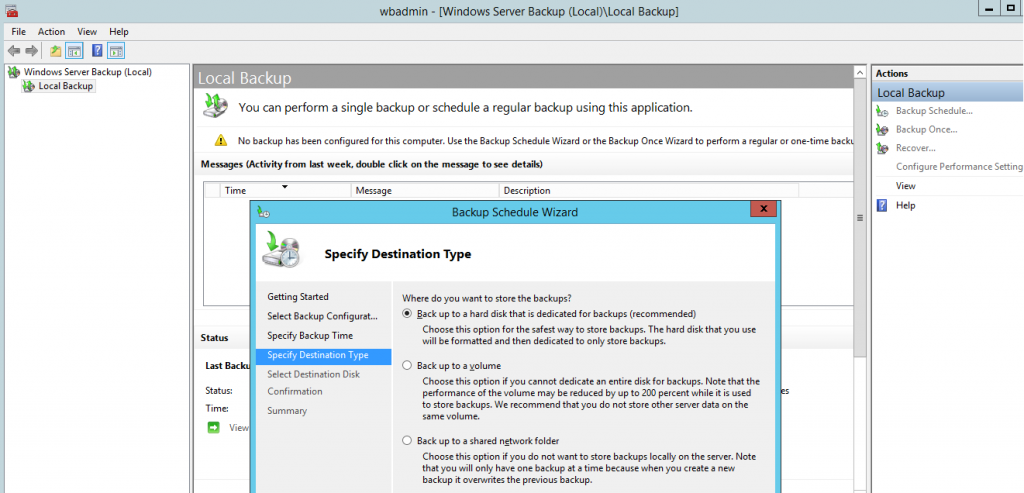Image resolution: width=1024 pixels, height=493 pixels.
Task: Select Back up to a volume option
Action: [408, 366]
